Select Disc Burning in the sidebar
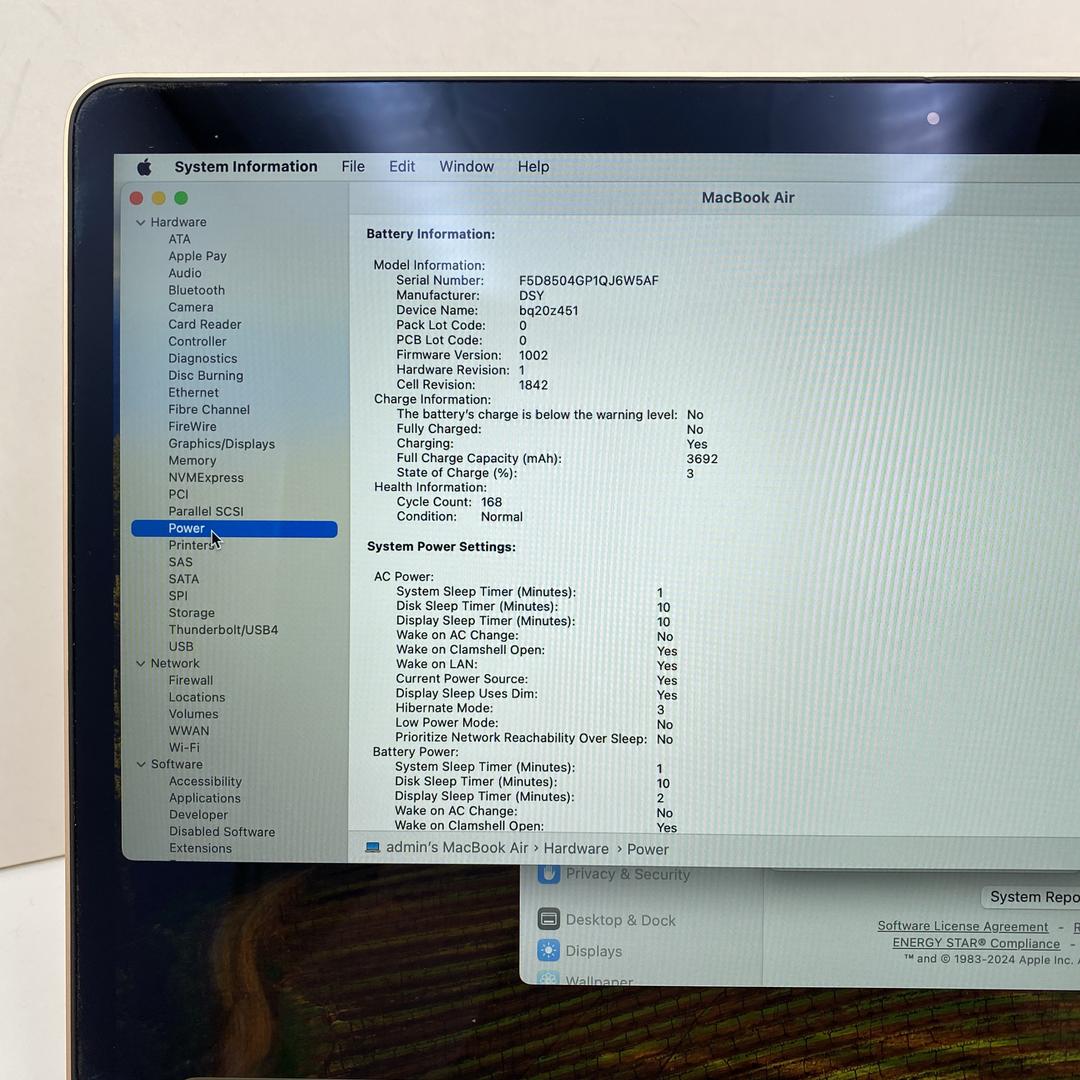The width and height of the screenshot is (1080, 1080). (x=205, y=375)
